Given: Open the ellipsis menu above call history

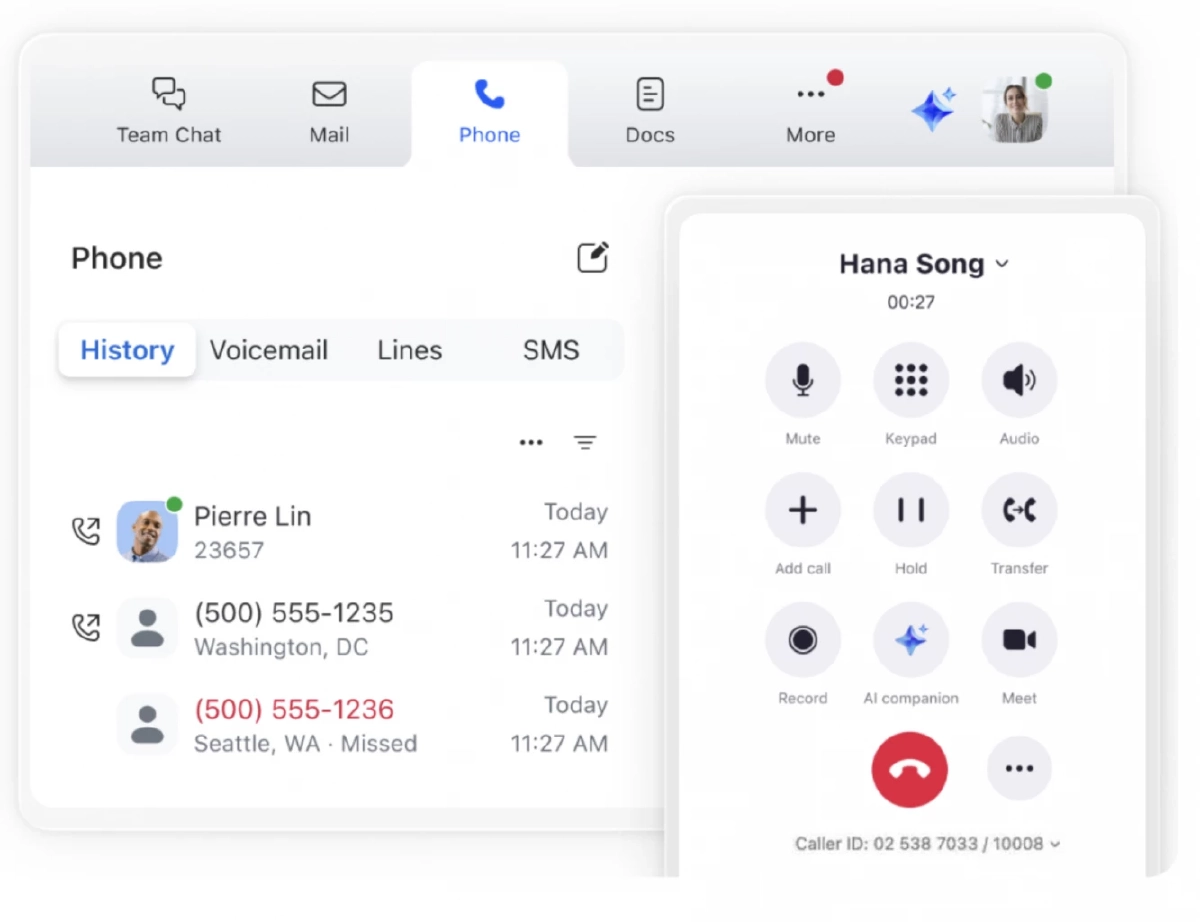Looking at the screenshot, I should [531, 441].
